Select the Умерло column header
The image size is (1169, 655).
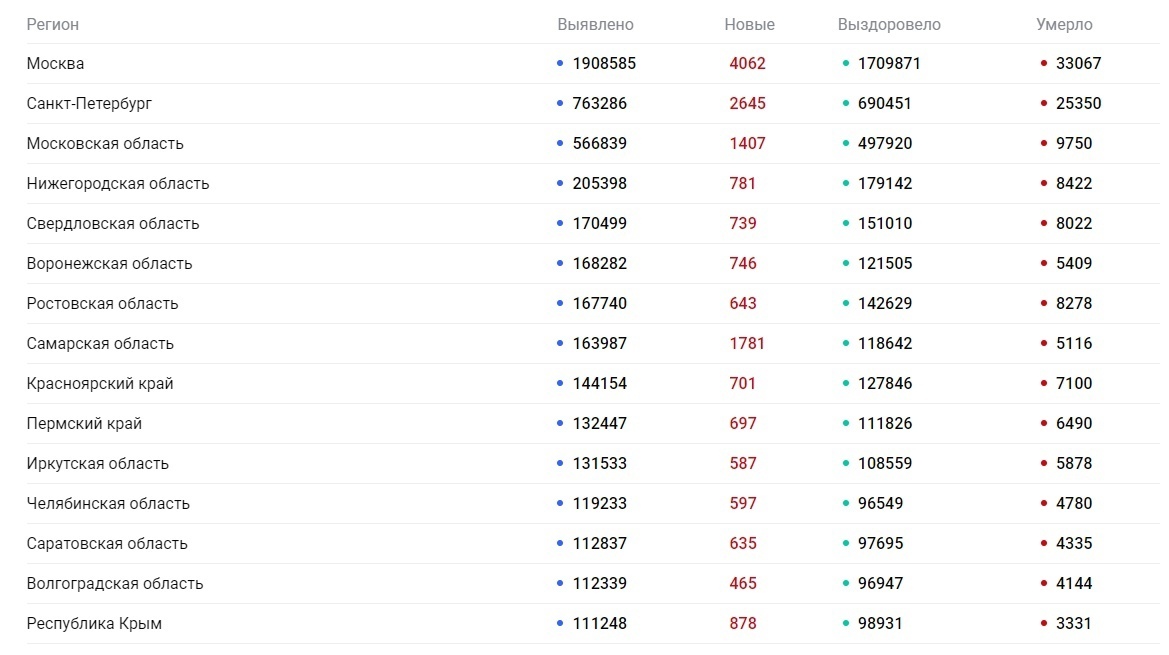(1064, 24)
